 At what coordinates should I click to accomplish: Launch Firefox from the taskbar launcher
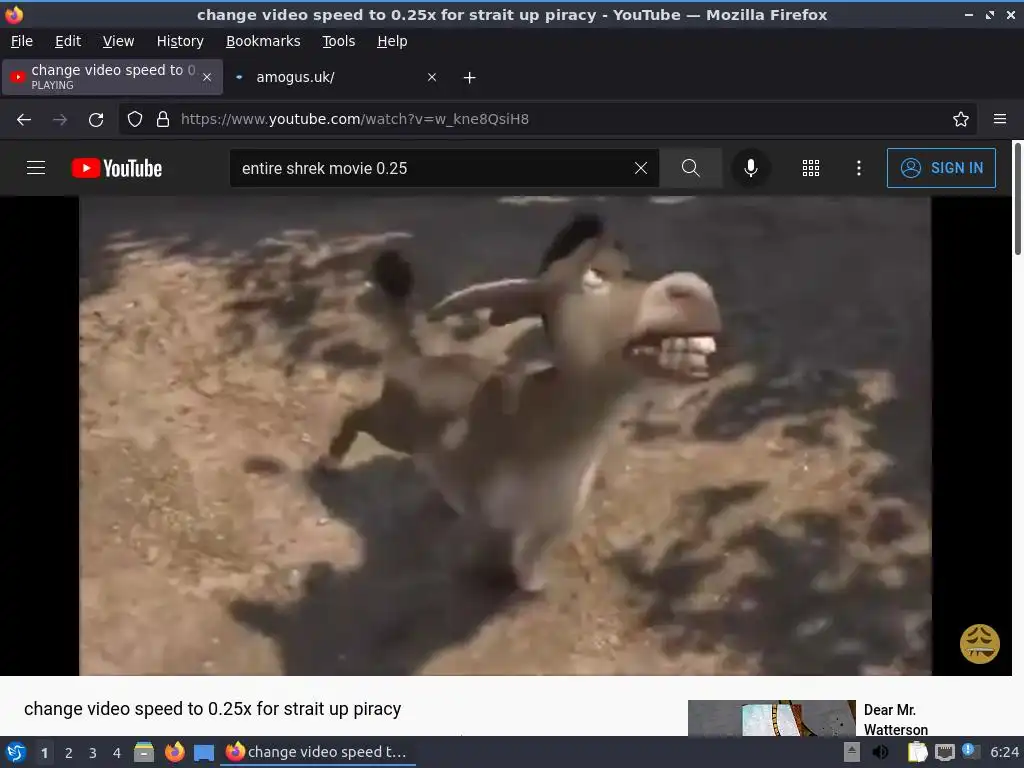click(174, 752)
